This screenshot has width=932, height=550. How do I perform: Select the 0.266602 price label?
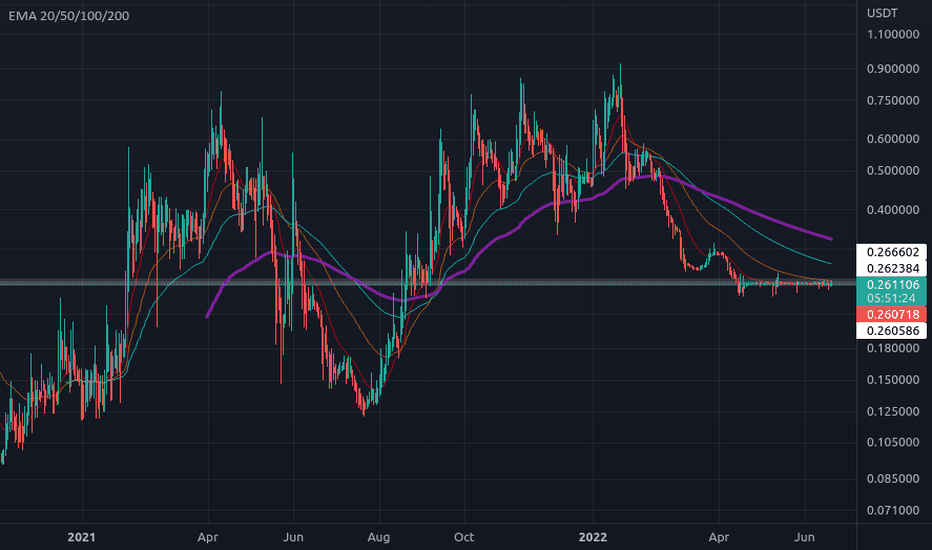(892, 252)
